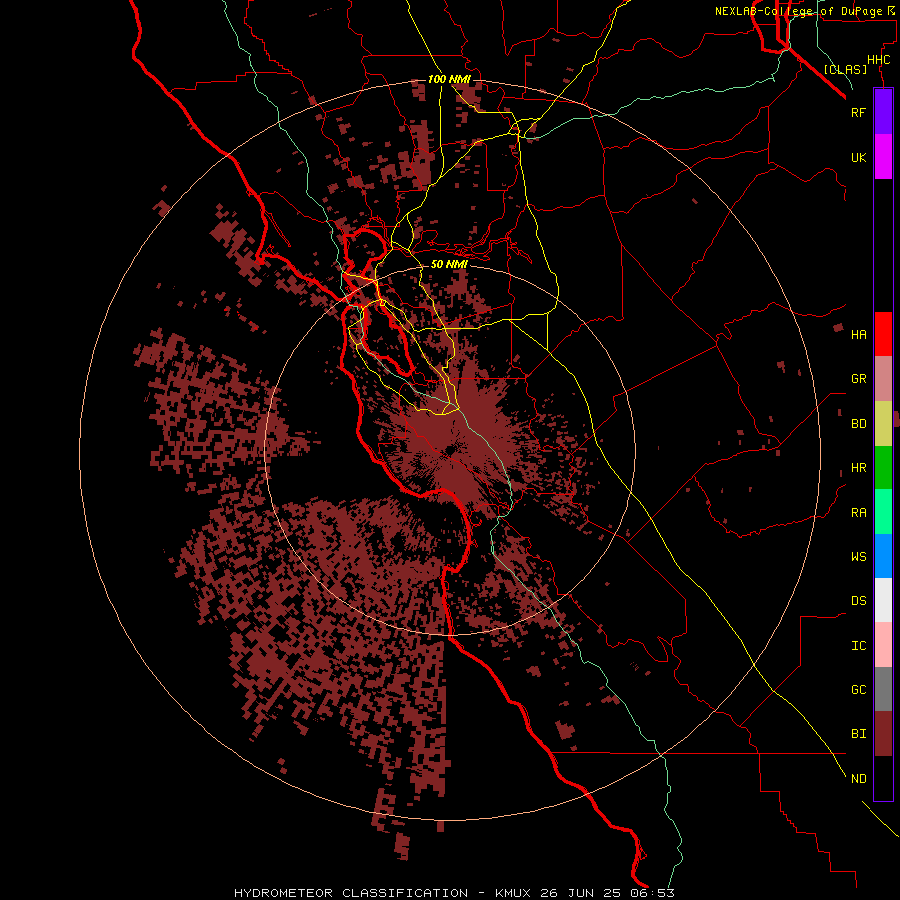This screenshot has width=900, height=900.
Task: Click the "DS" legend label
Action: tap(858, 600)
